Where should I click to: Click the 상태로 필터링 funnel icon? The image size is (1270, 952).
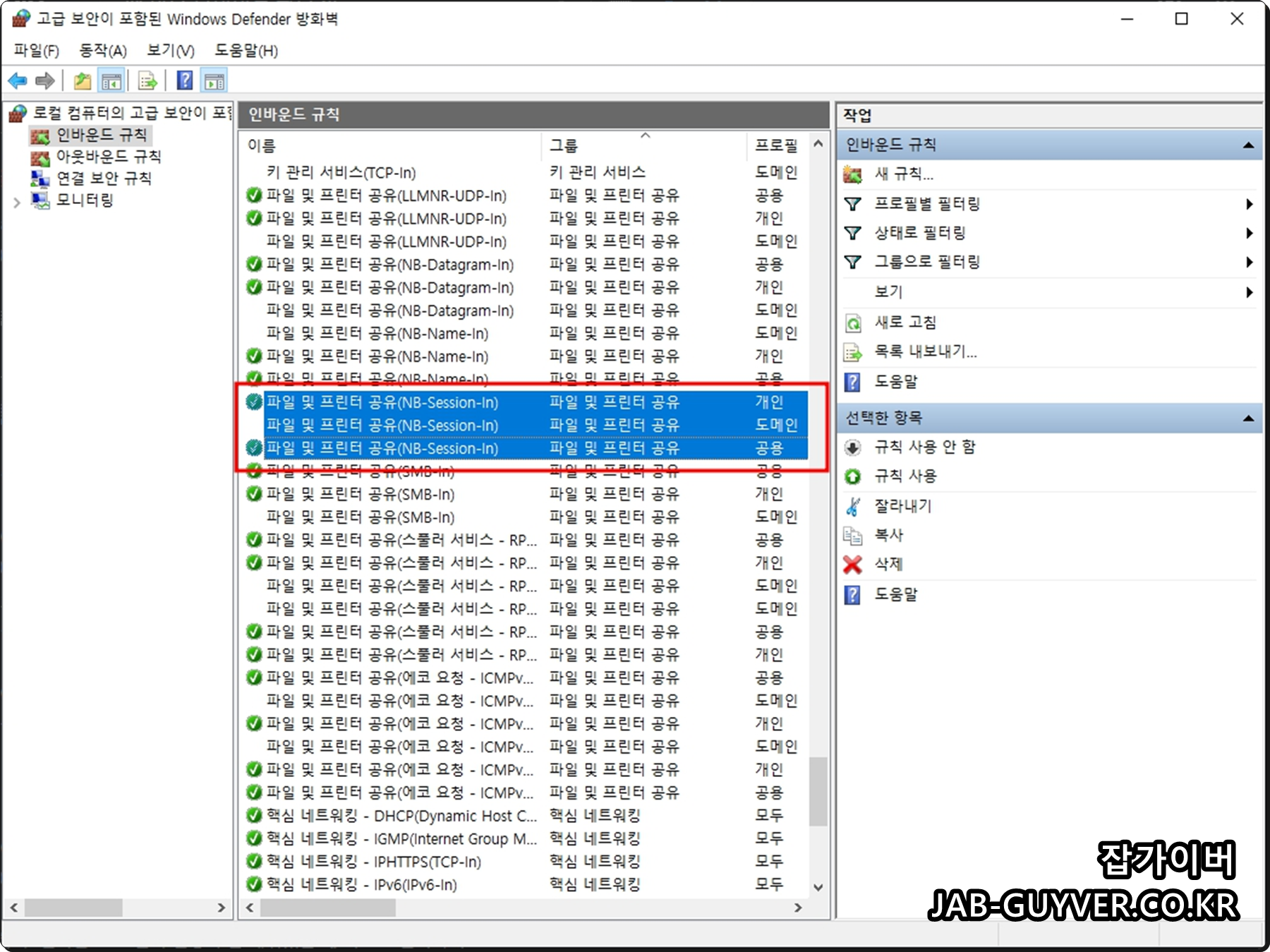point(853,233)
